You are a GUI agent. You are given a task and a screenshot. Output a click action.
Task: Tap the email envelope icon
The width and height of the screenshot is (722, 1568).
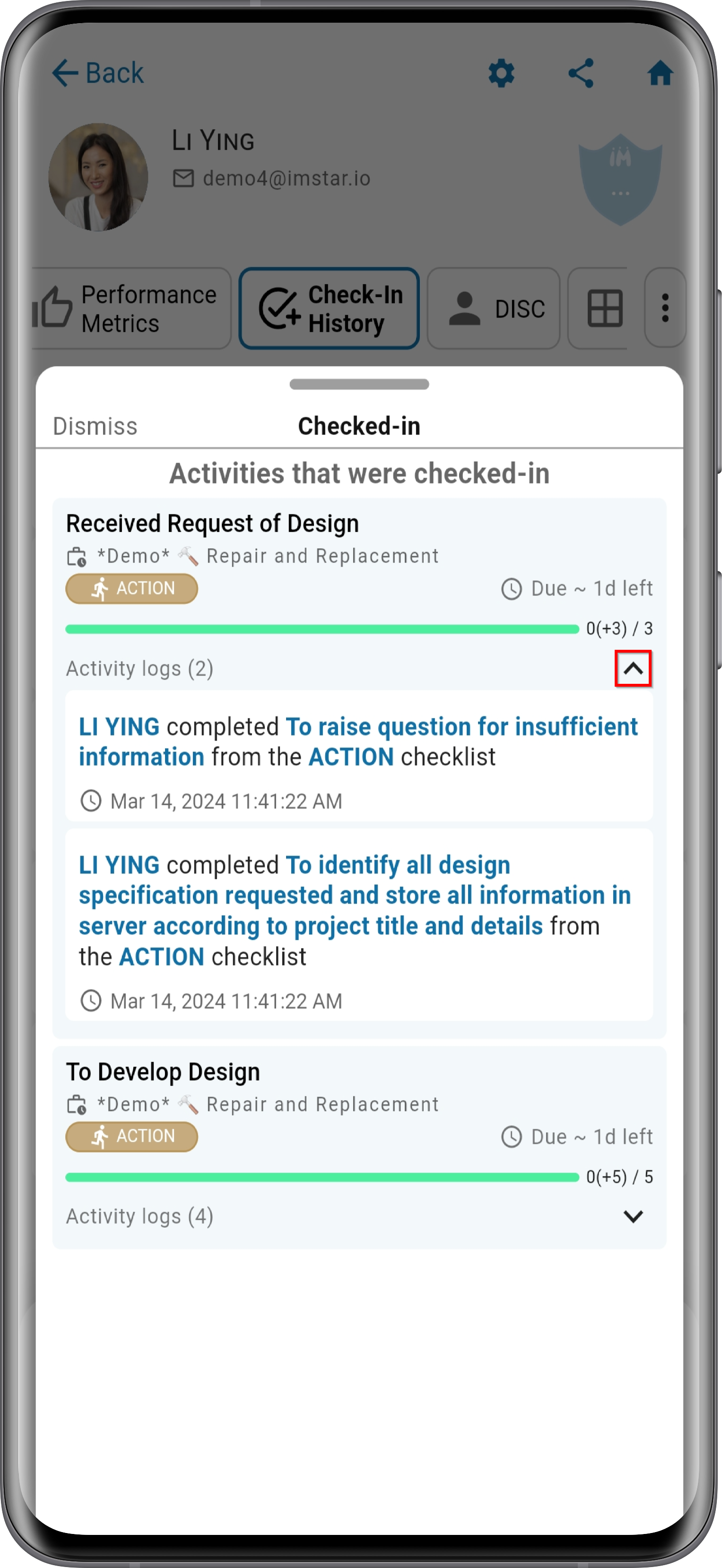click(x=183, y=178)
